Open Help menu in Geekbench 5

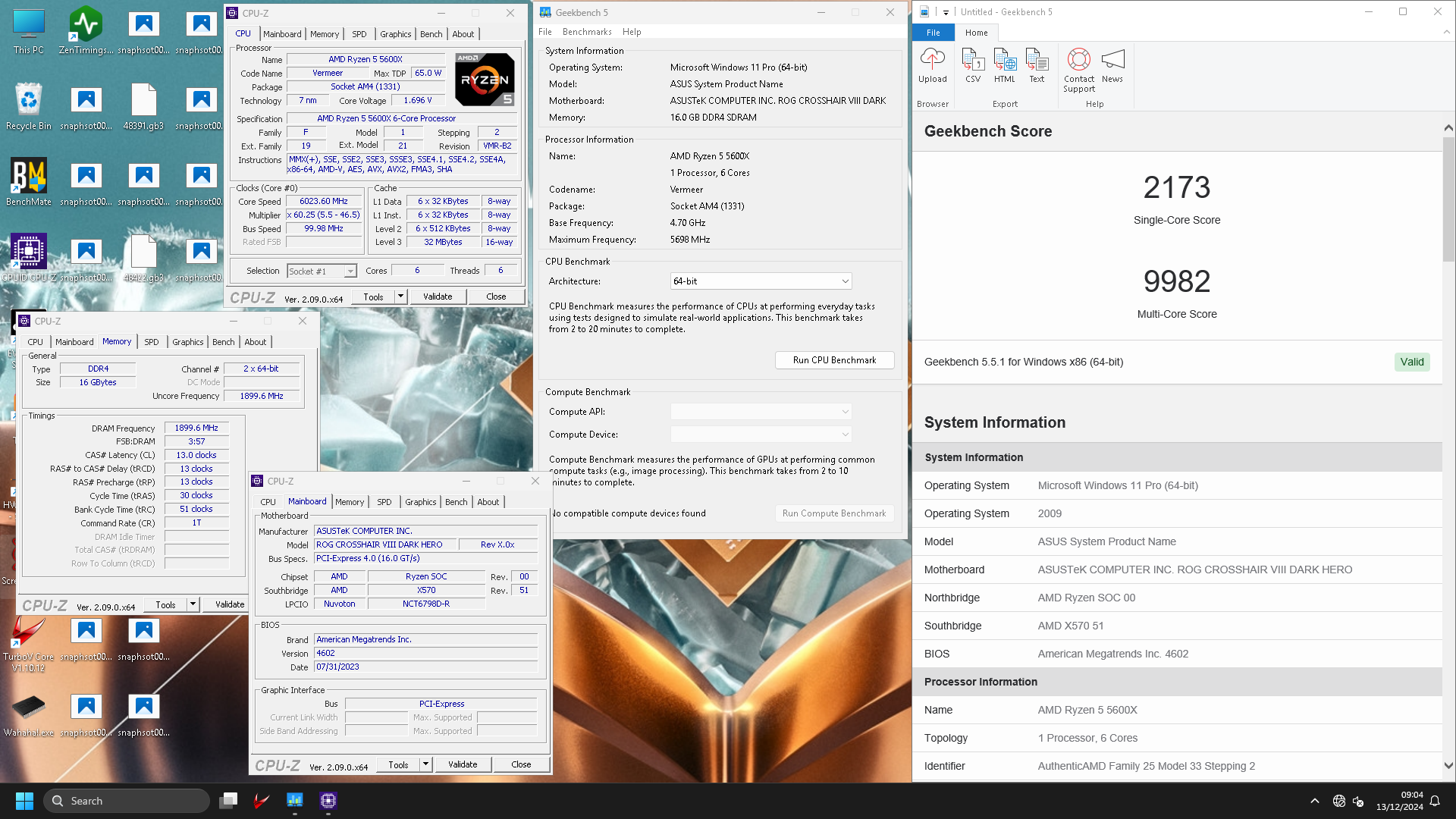coord(632,32)
